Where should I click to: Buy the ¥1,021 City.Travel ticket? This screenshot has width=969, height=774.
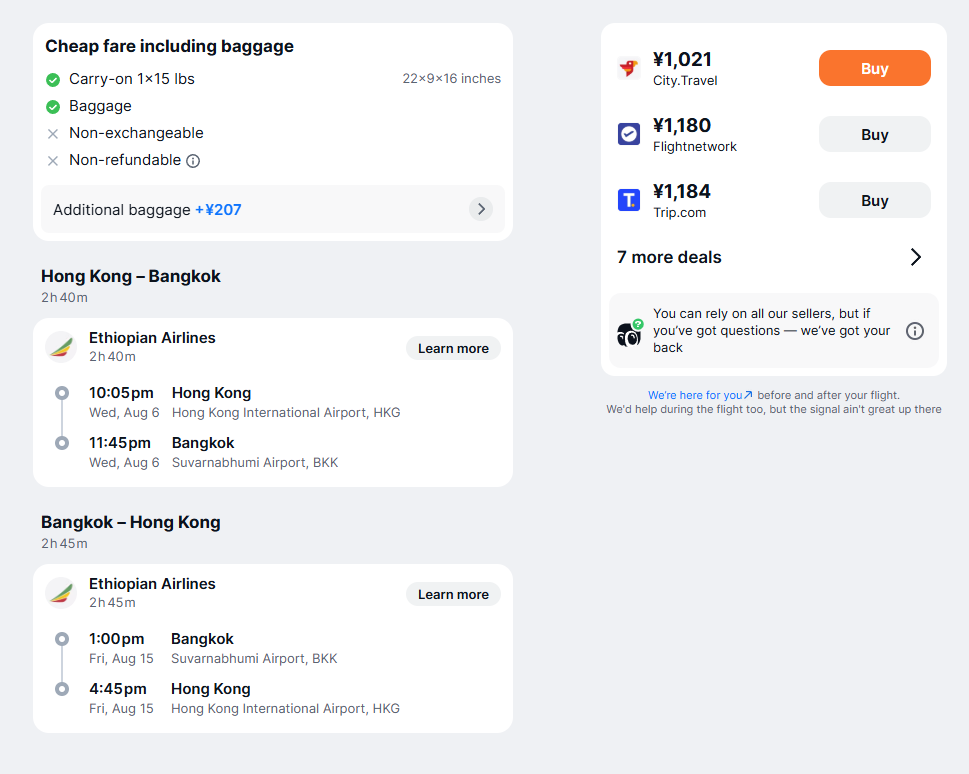874,68
